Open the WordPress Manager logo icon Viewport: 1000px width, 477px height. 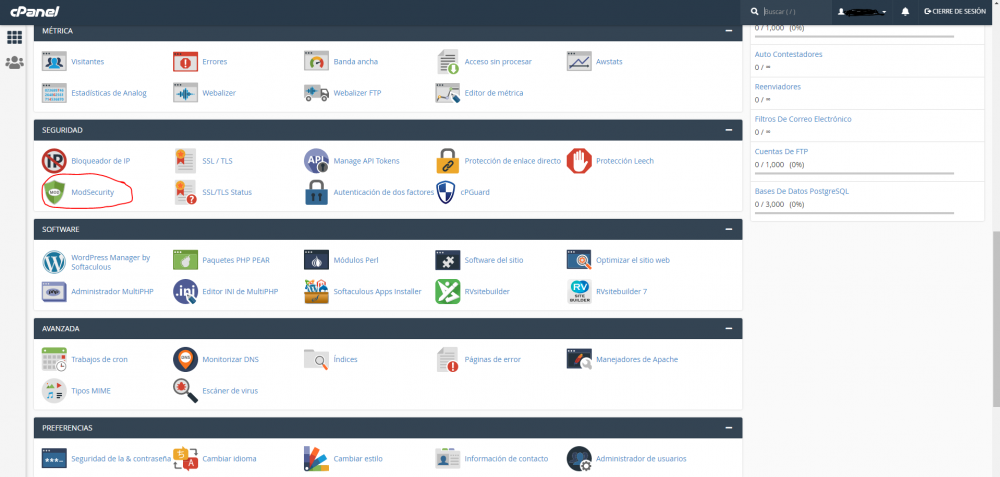click(54, 261)
